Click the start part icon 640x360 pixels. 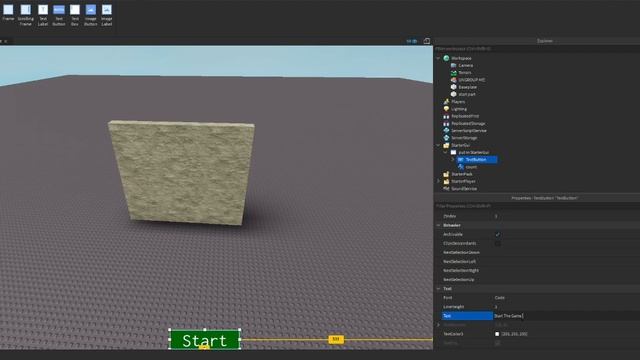pyautogui.click(x=453, y=94)
